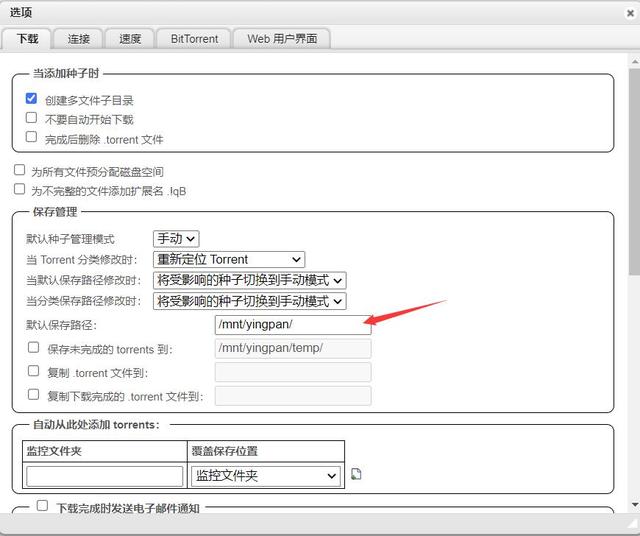This screenshot has height=536, width=640.
Task: Enable 复制 .torrent 文件到 checkbox
Action: click(x=34, y=372)
